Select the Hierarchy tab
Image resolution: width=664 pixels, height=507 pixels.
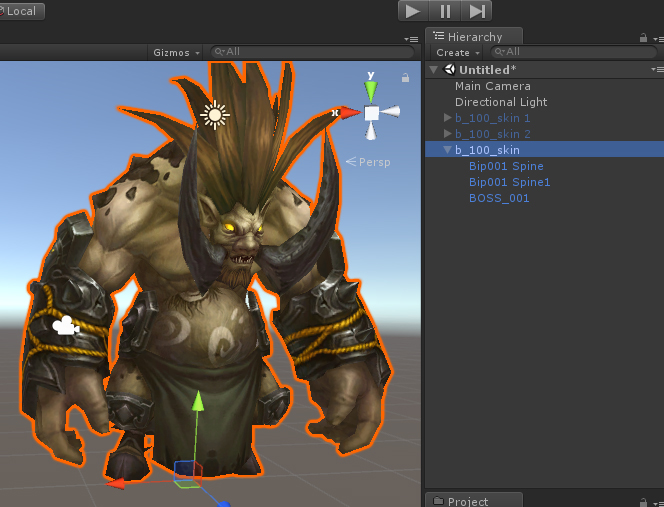474,37
